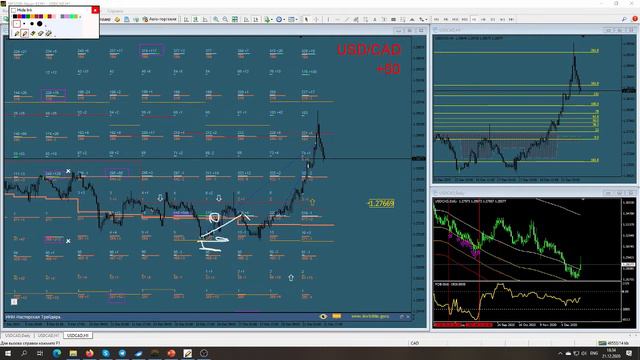Viewport: 640px width, 360px height.
Task: Click the USD/CAD red title text
Action: point(369,50)
